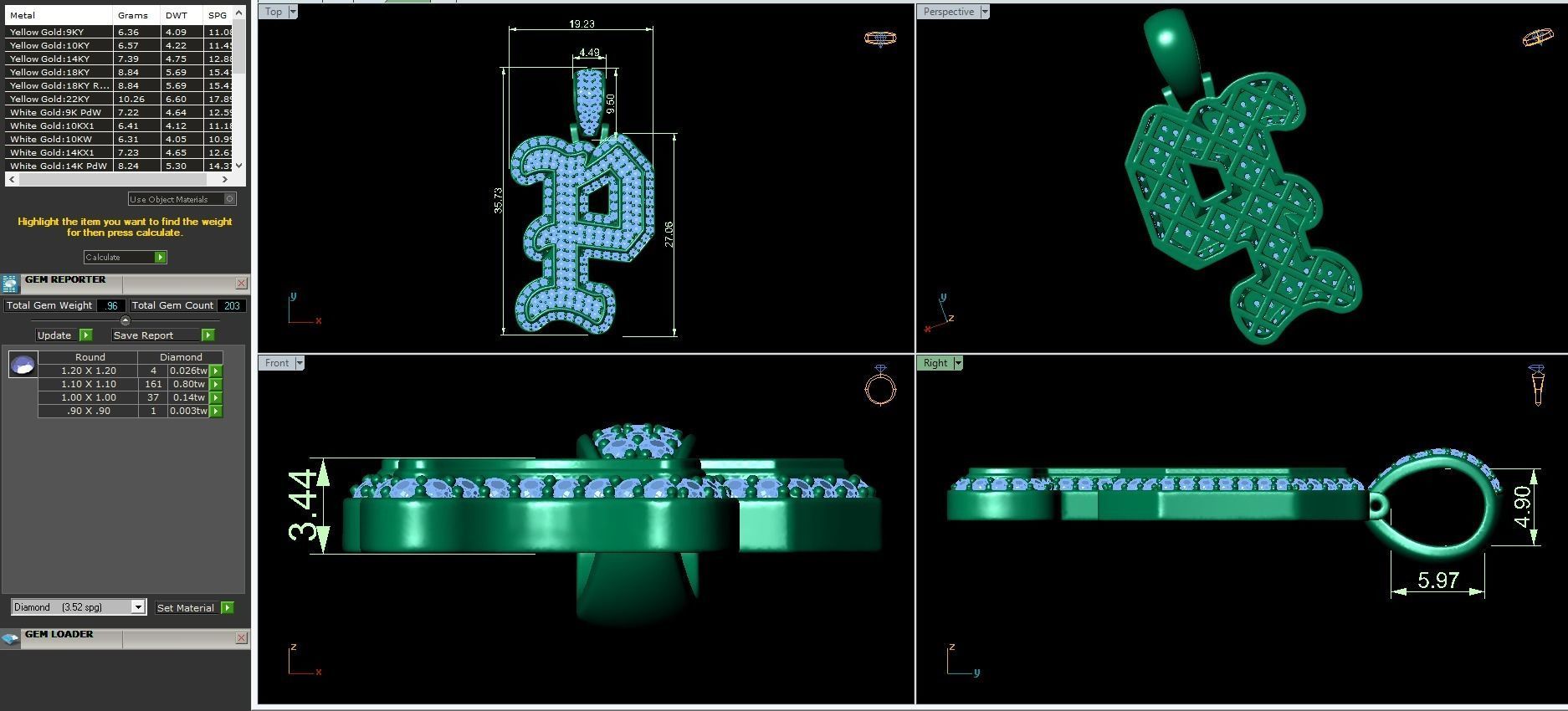The width and height of the screenshot is (1568, 711).
Task: Click the 1.10 X 1.10 gem size cell
Action: click(x=89, y=384)
